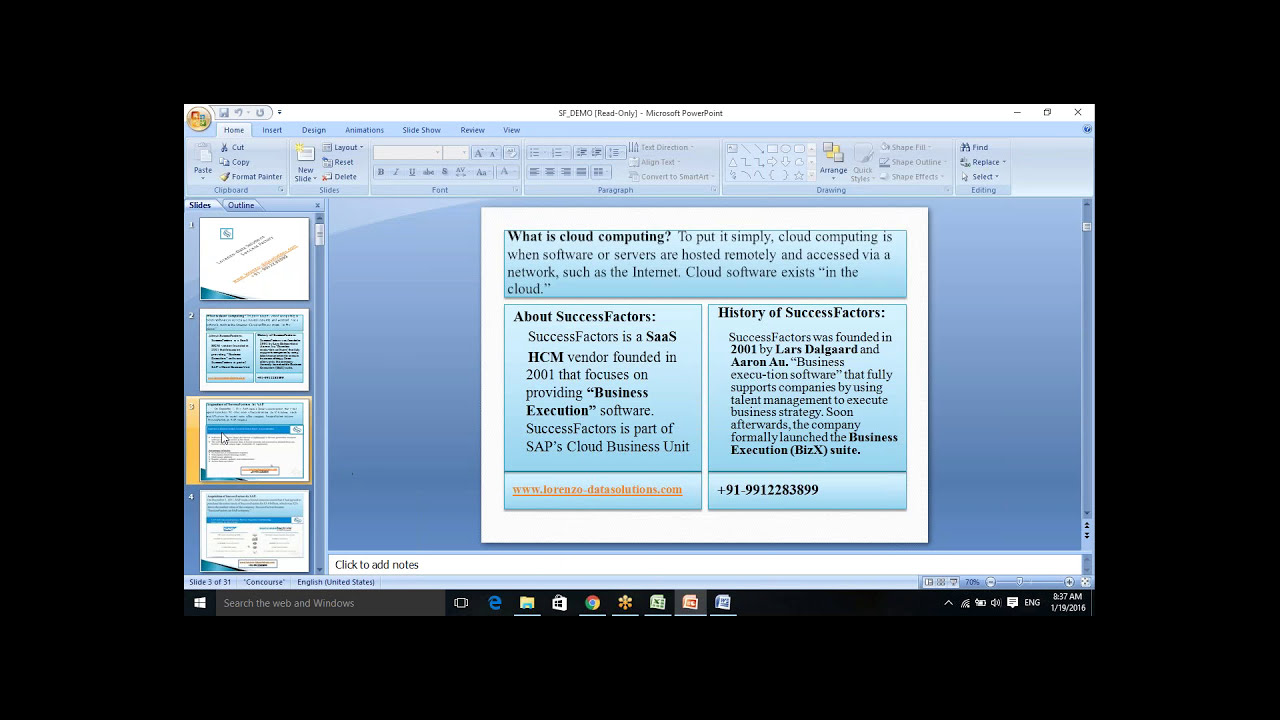The height and width of the screenshot is (720, 1280).
Task: Select the Rectangle shape in gallery
Action: tap(772, 149)
